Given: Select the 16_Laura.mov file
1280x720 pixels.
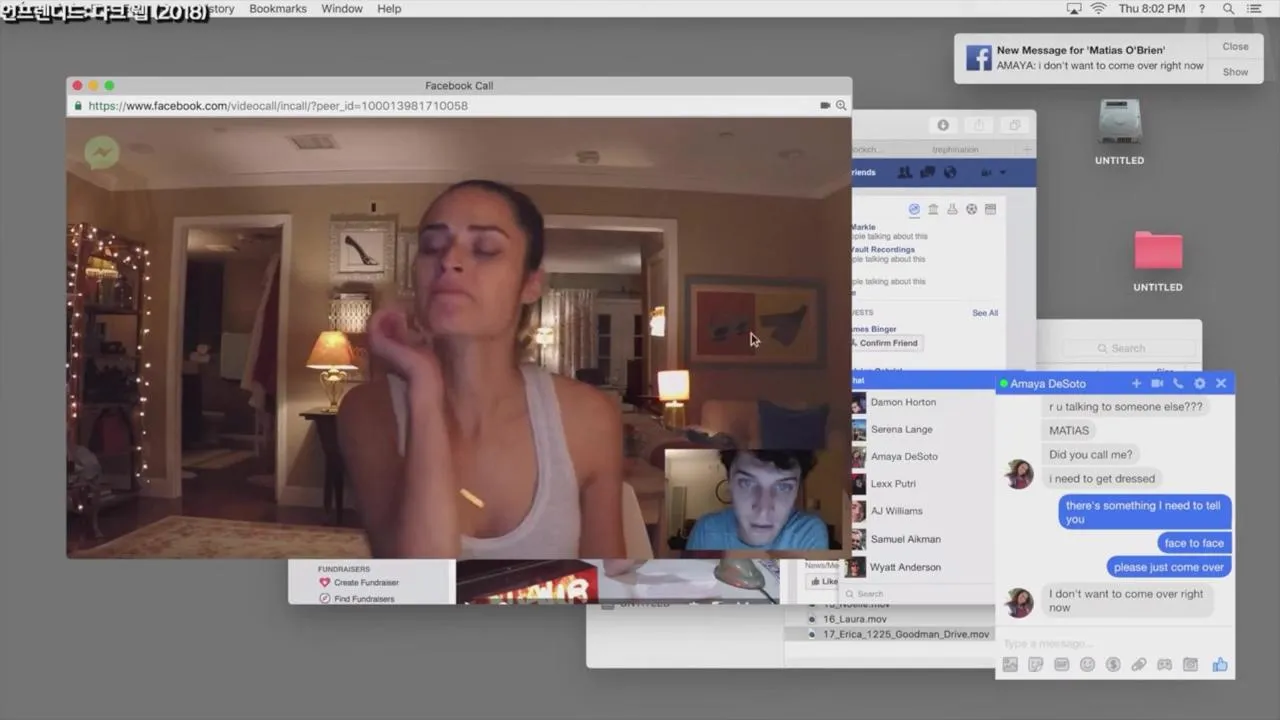Looking at the screenshot, I should pyautogui.click(x=855, y=619).
